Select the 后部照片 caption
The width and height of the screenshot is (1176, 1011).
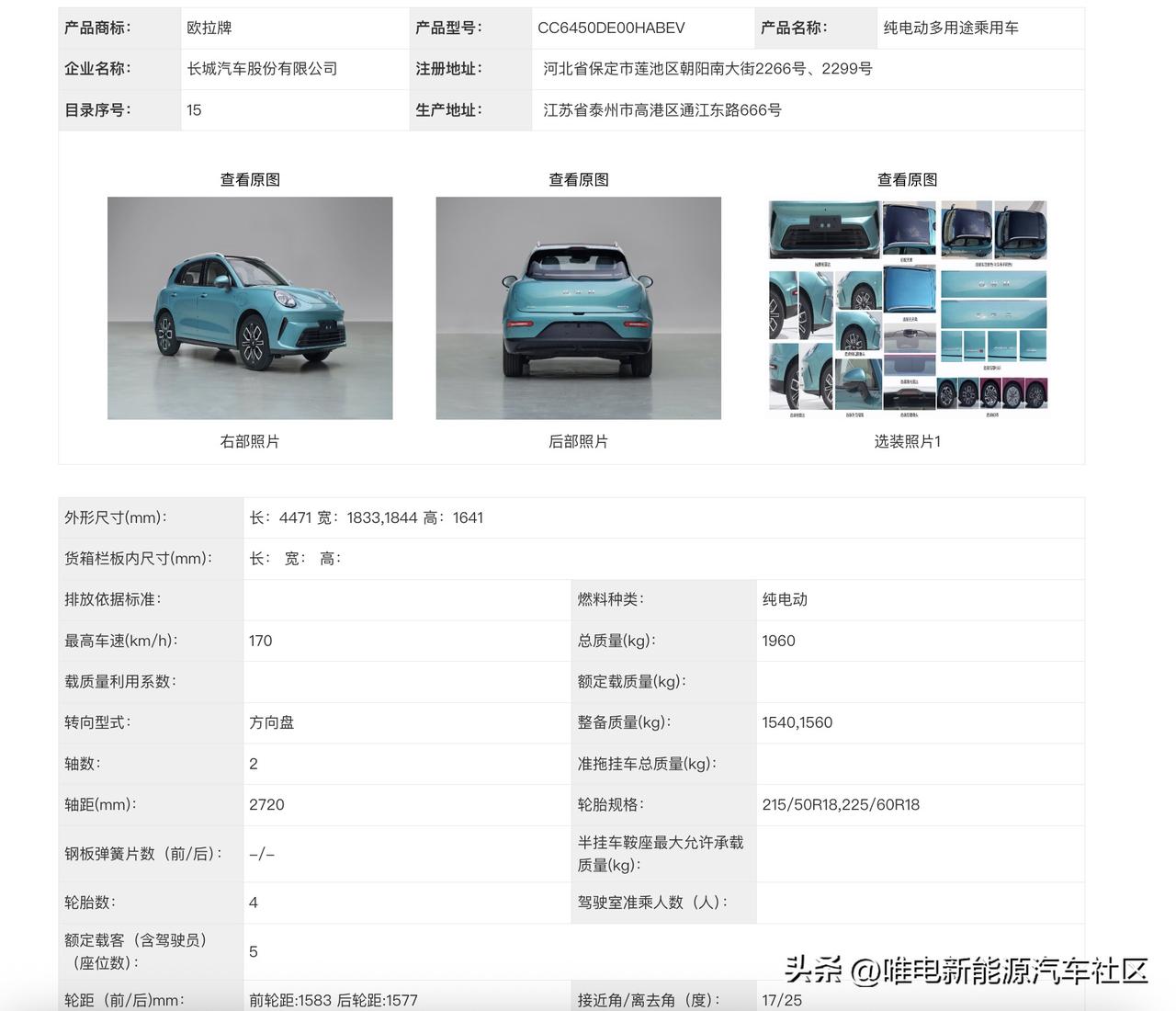[x=579, y=442]
